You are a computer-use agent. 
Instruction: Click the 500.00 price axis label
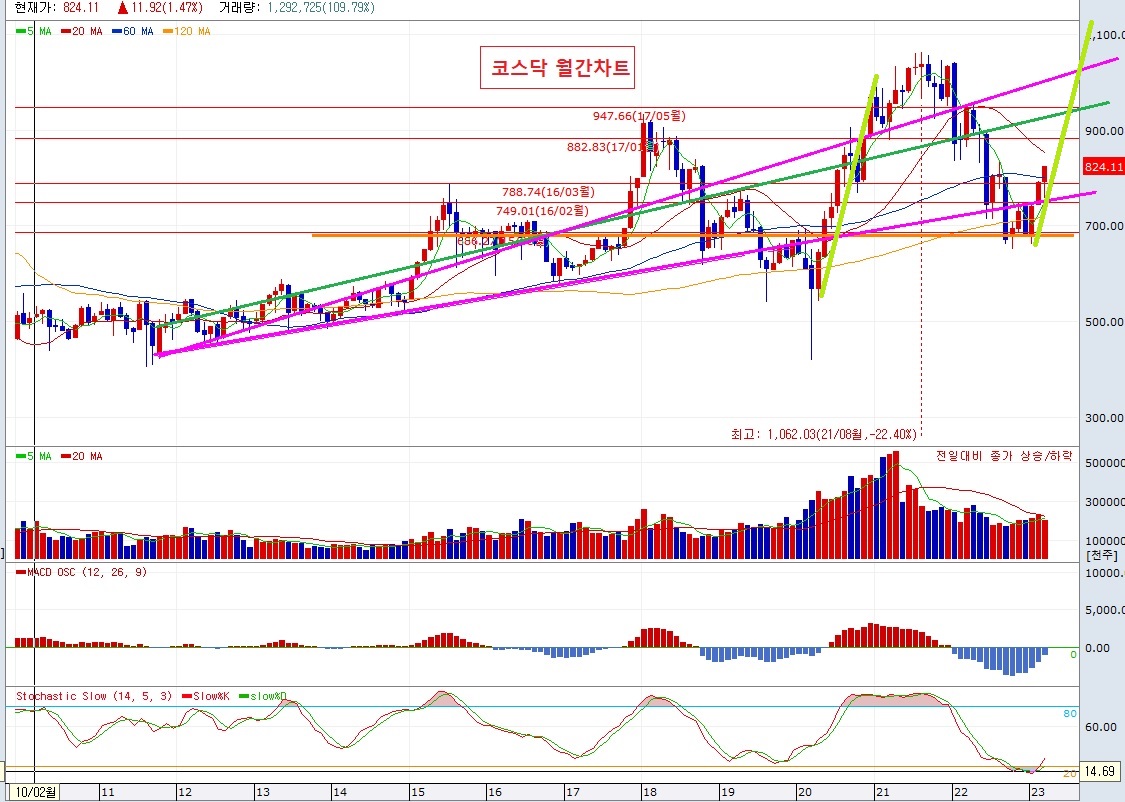[1104, 322]
